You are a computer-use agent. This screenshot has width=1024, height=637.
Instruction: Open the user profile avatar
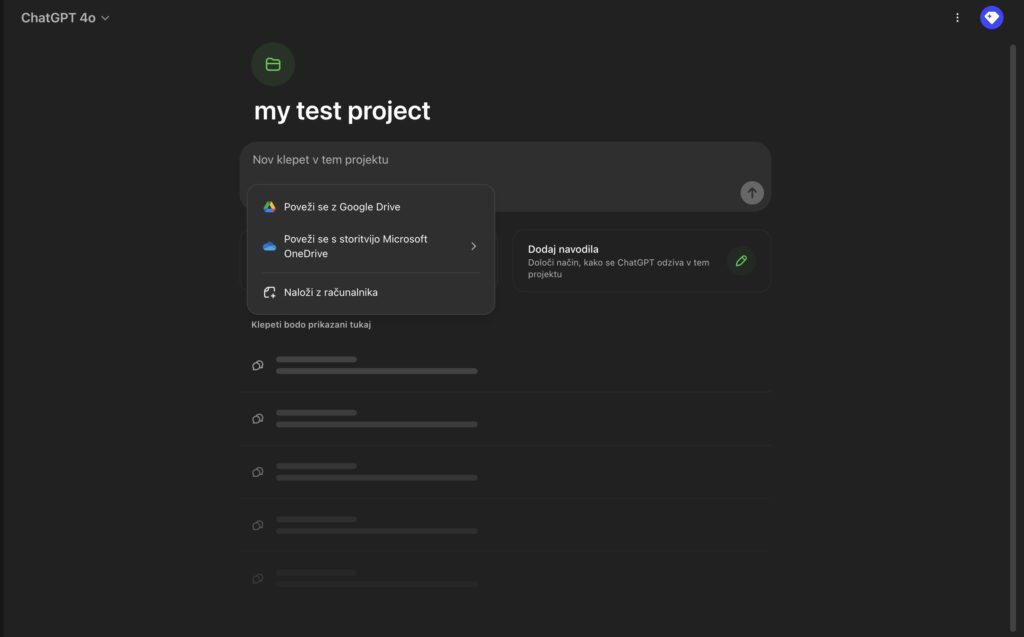coord(991,18)
